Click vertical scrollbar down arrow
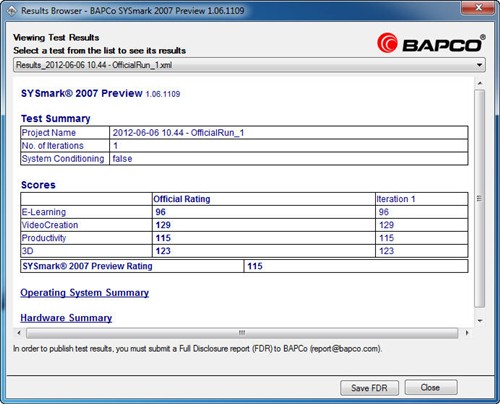 coord(480,321)
